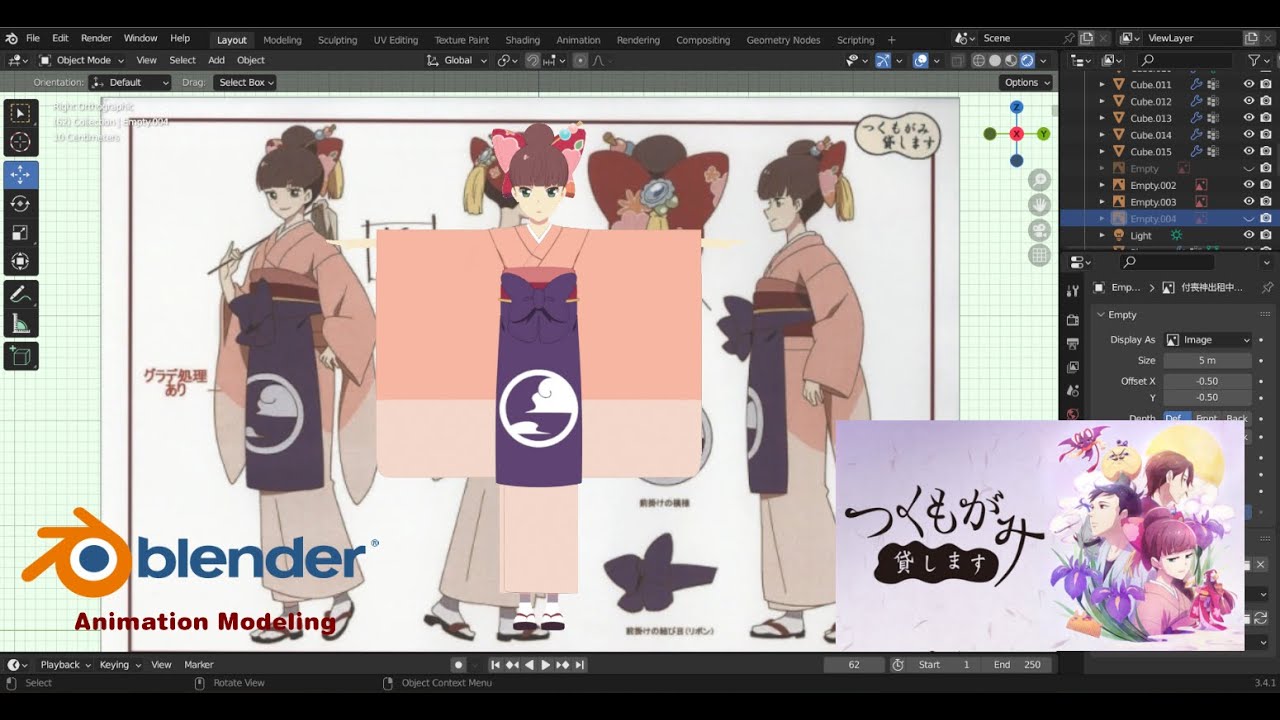Jump to the timeline start frame
This screenshot has height=720, width=1280.
click(x=495, y=665)
